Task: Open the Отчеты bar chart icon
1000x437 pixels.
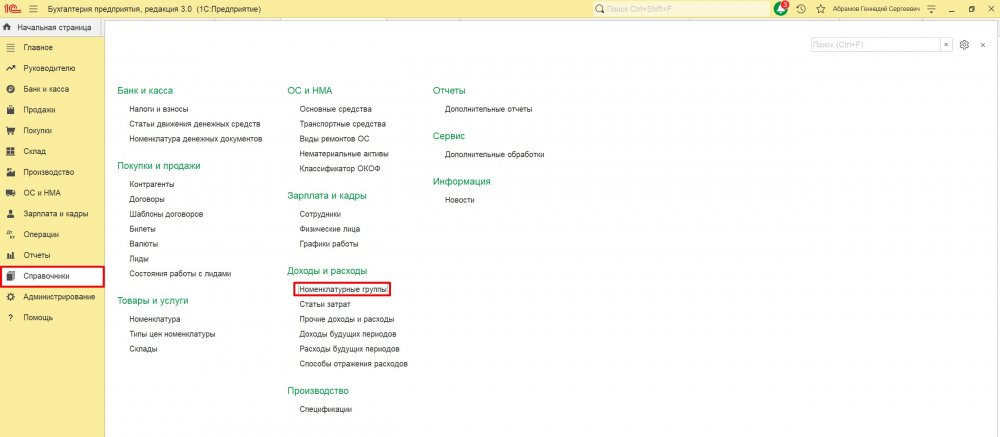Action: coord(10,255)
